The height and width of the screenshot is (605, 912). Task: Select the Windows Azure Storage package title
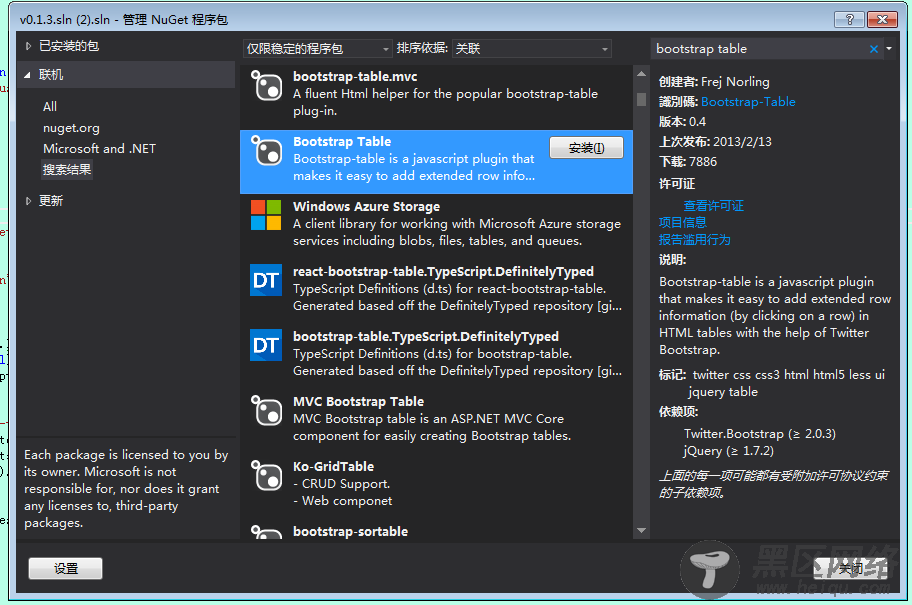coord(366,207)
